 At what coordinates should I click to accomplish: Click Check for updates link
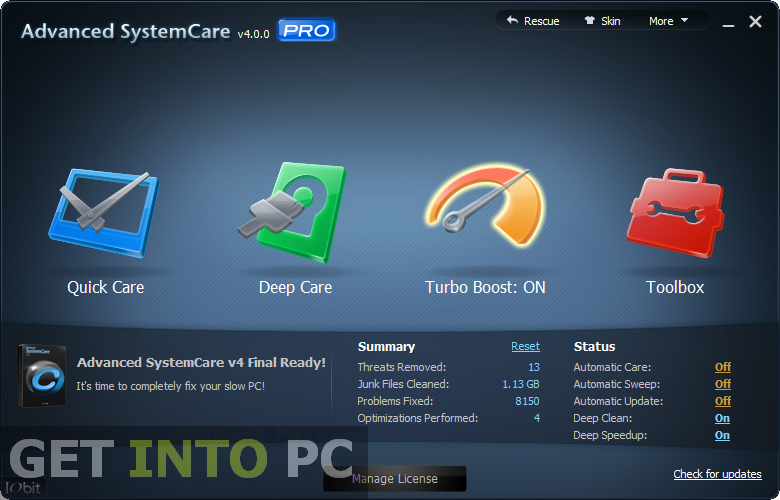click(717, 474)
